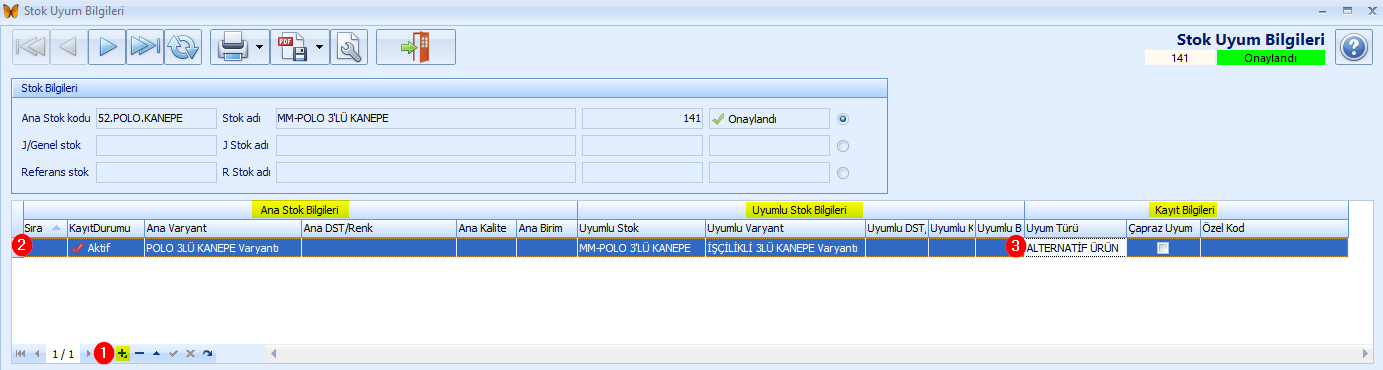The image size is (1383, 370).
Task: Click the Ana Stok kodu field
Action: (x=155, y=118)
